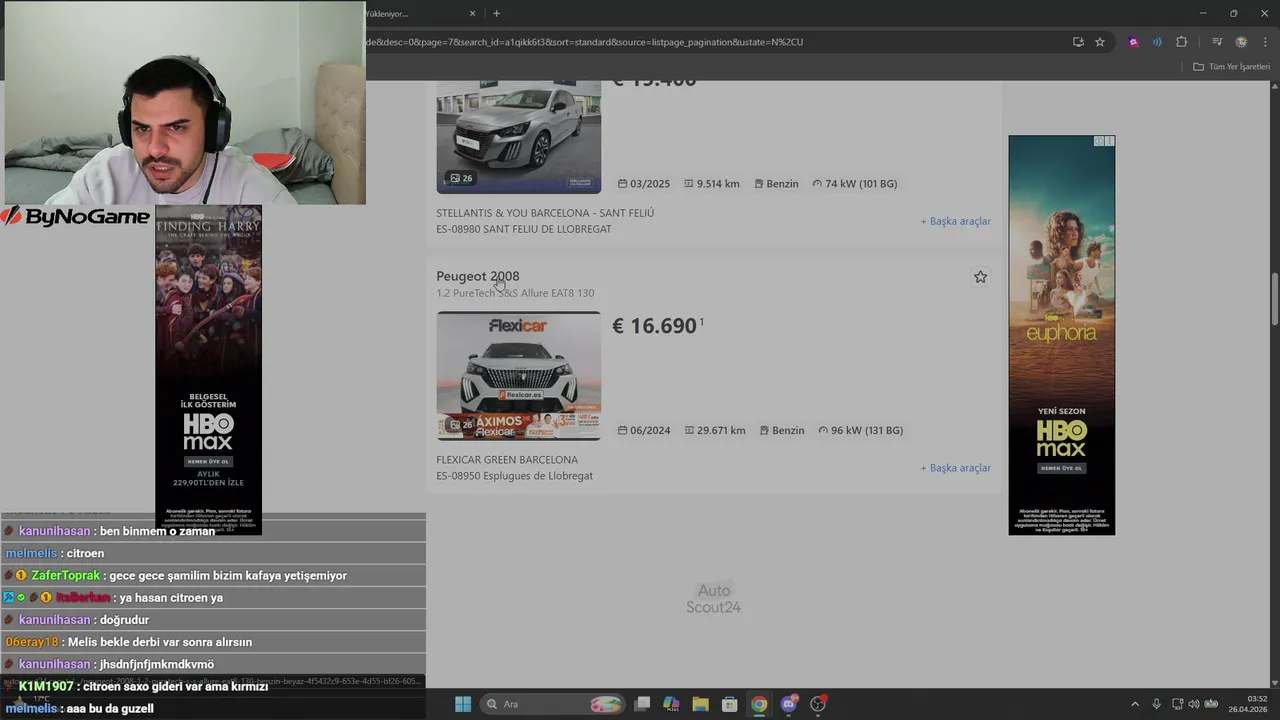Open the HBO Max Finding Harry ad on the stream overlay

208,370
